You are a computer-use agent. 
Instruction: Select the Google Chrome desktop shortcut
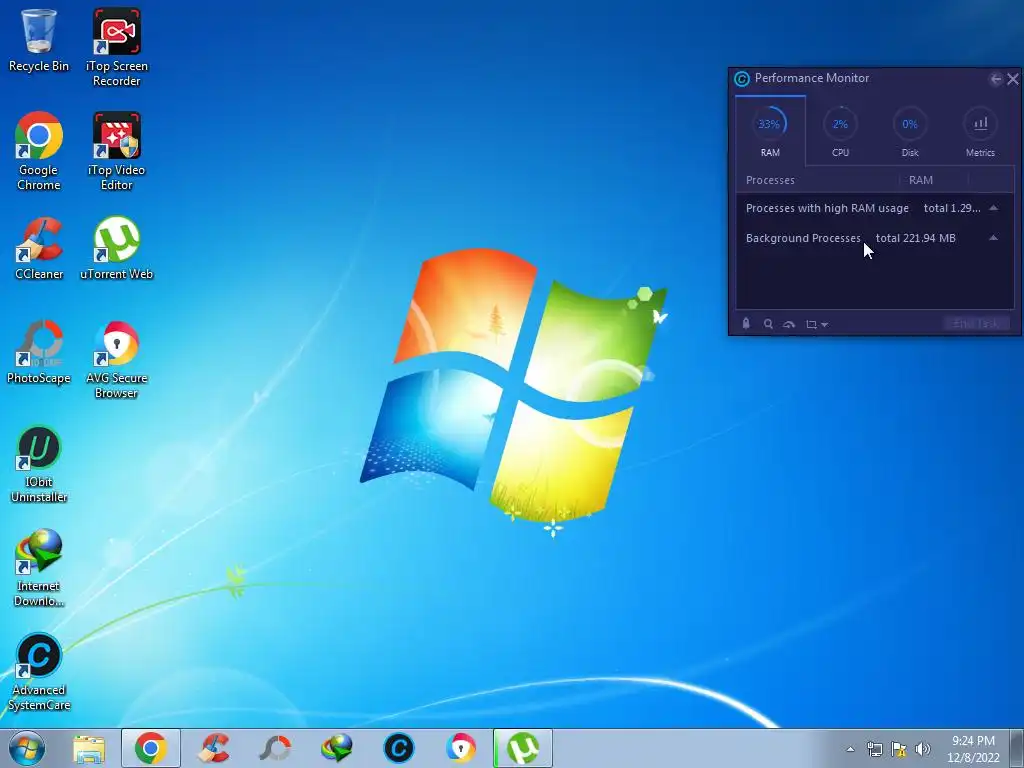pyautogui.click(x=39, y=152)
